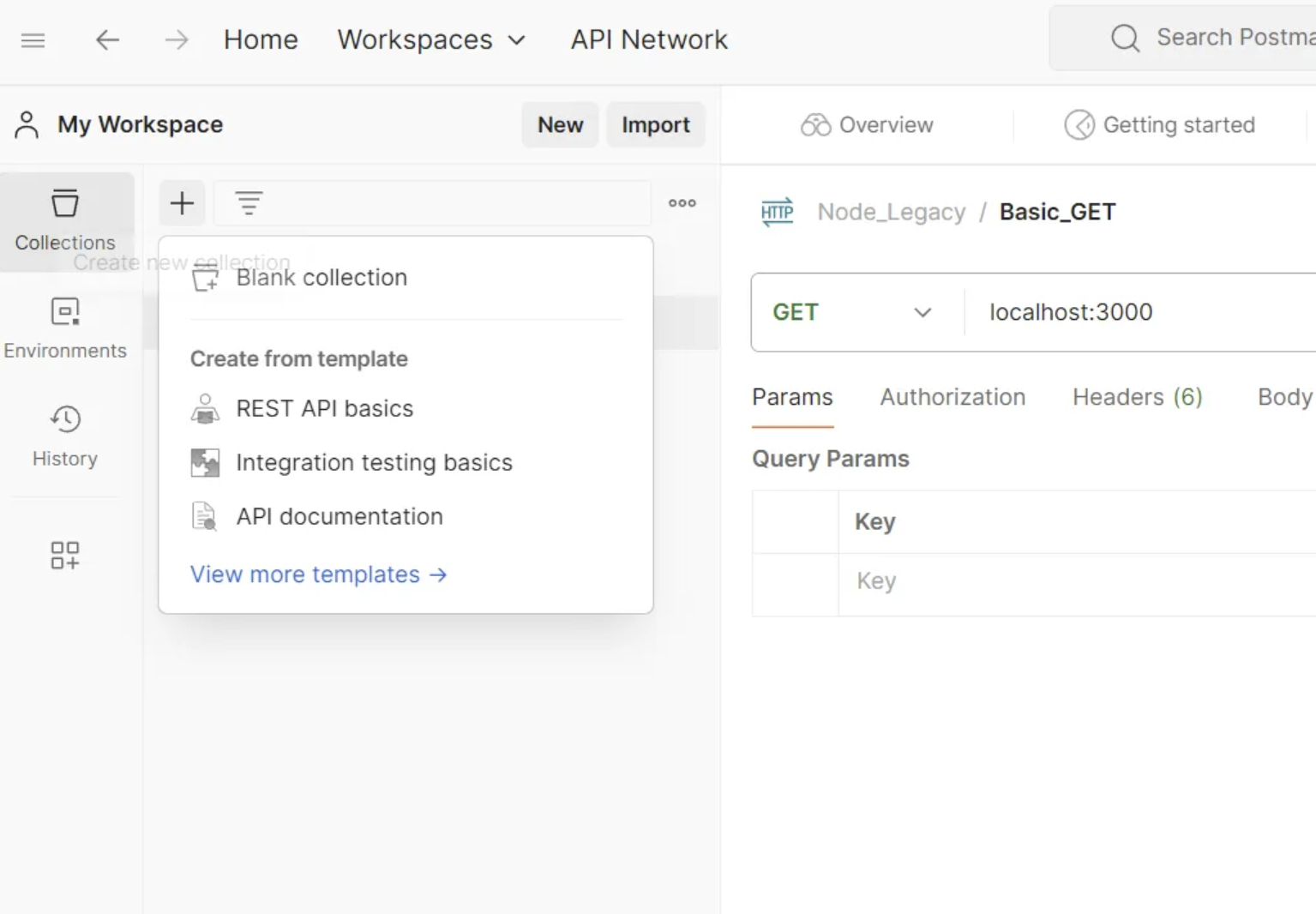Open the Getting started tab

[x=1160, y=125]
